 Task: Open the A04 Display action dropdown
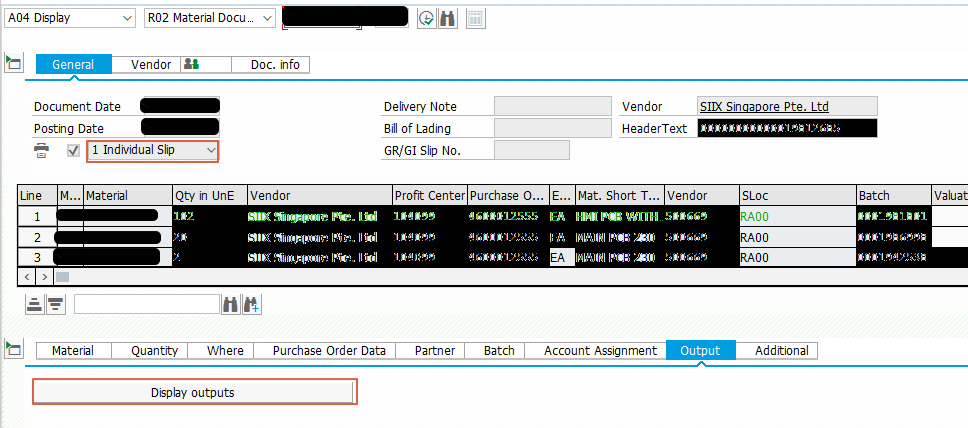tap(70, 18)
